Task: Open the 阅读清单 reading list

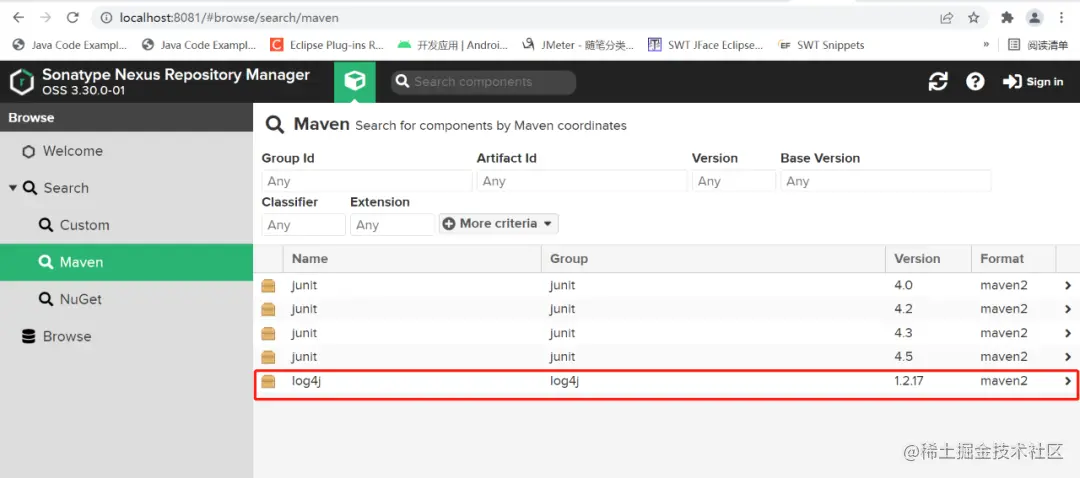Action: [x=1038, y=45]
